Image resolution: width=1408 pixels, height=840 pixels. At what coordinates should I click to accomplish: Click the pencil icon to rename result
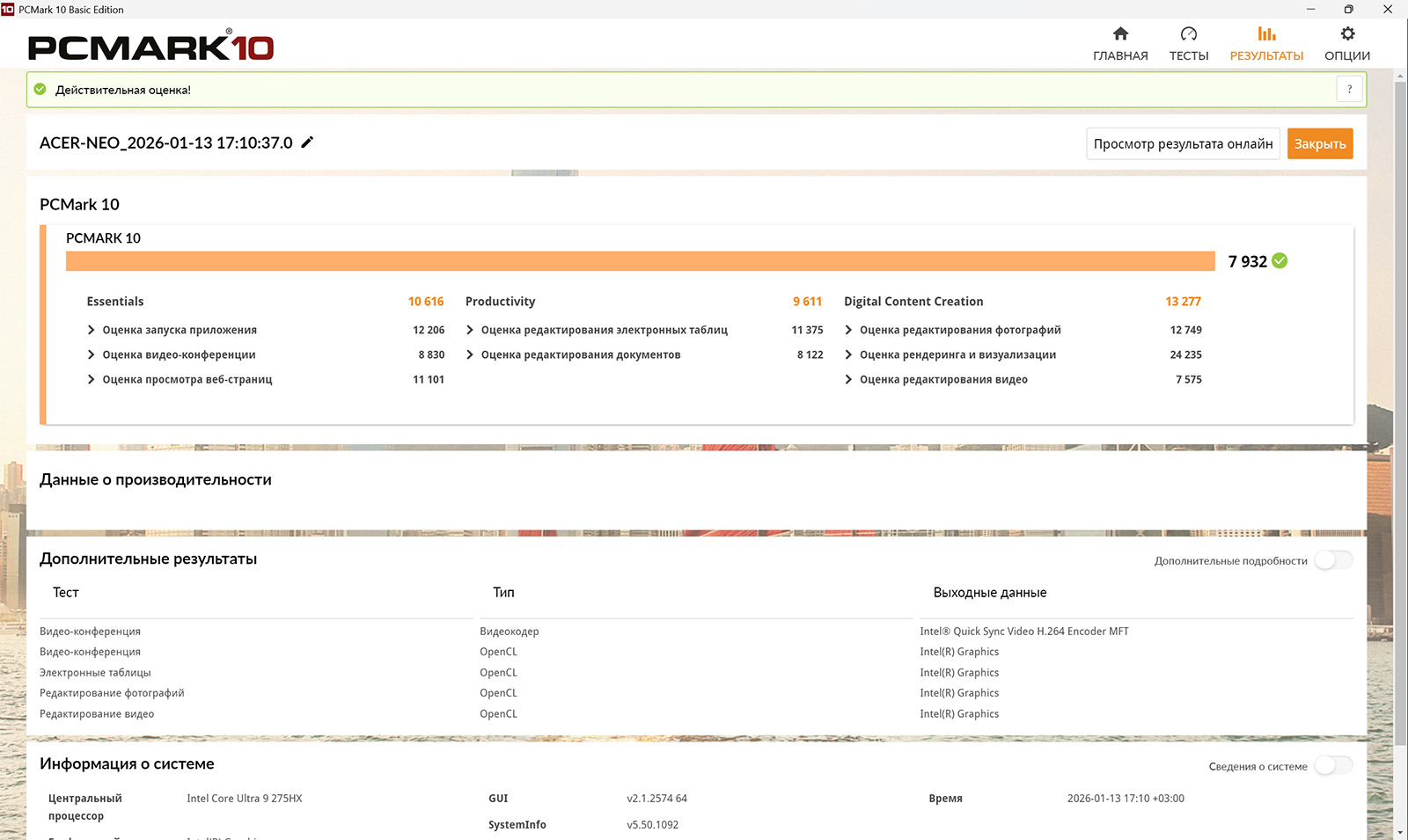pos(307,142)
